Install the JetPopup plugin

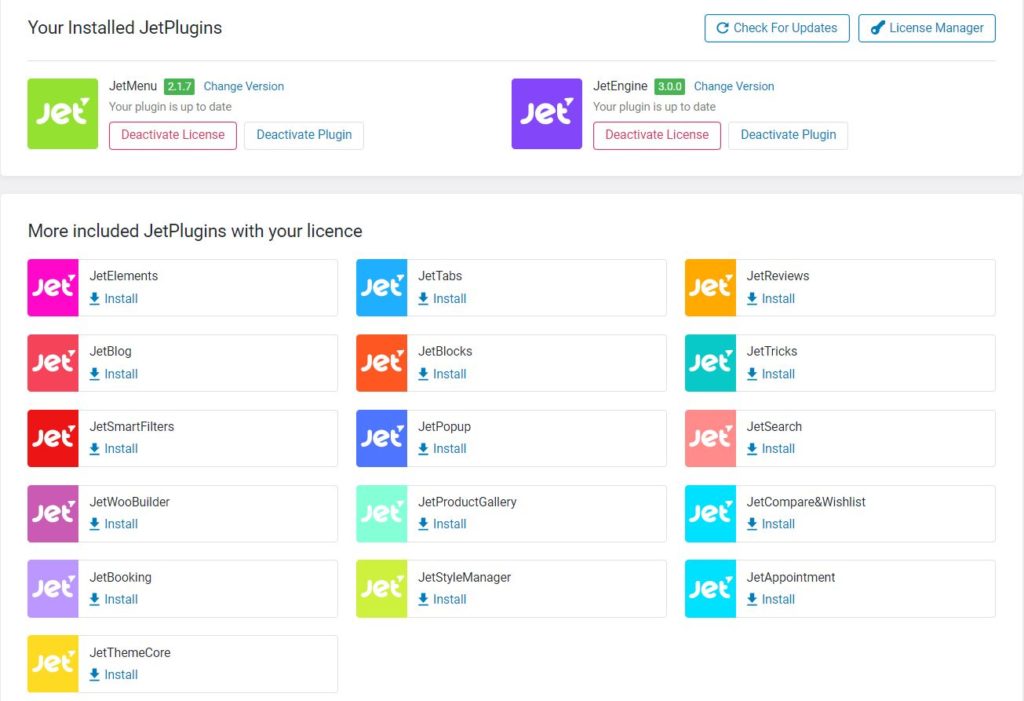pos(442,449)
